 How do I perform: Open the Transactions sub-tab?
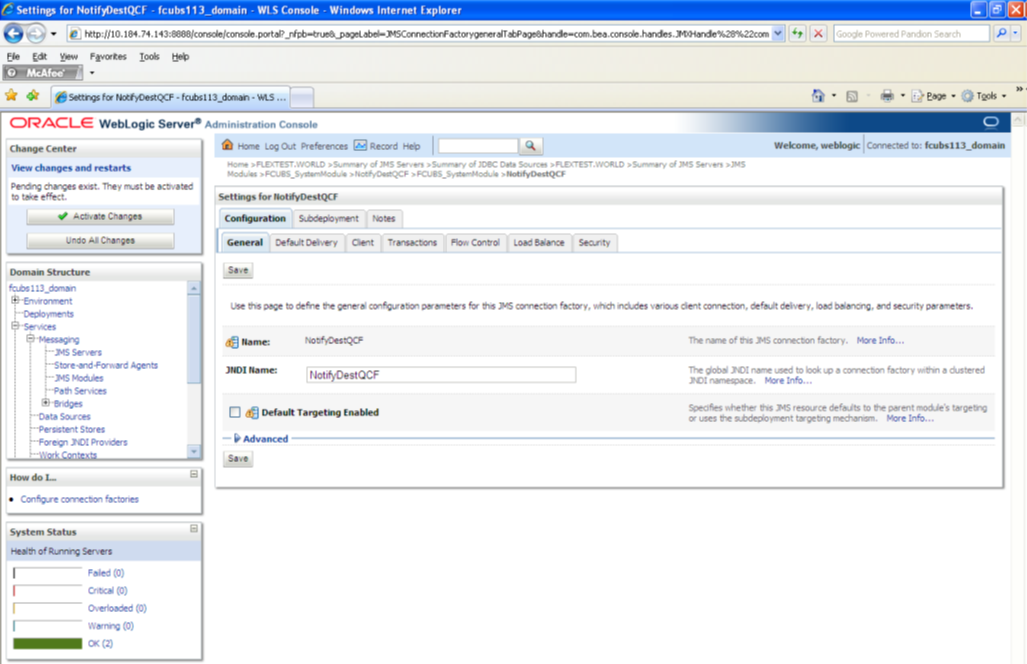[x=412, y=242]
